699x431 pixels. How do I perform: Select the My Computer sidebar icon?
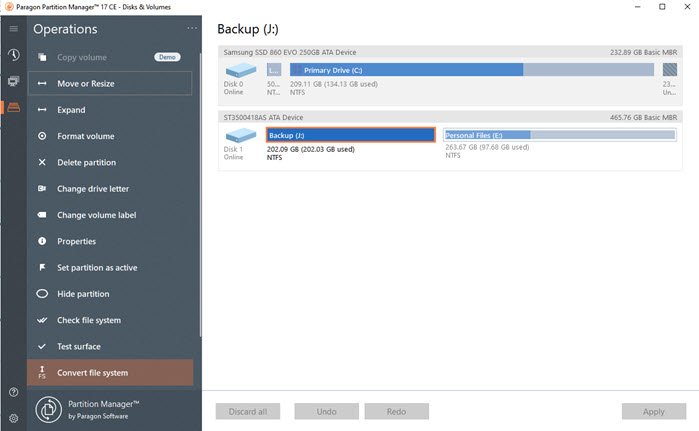(14, 81)
